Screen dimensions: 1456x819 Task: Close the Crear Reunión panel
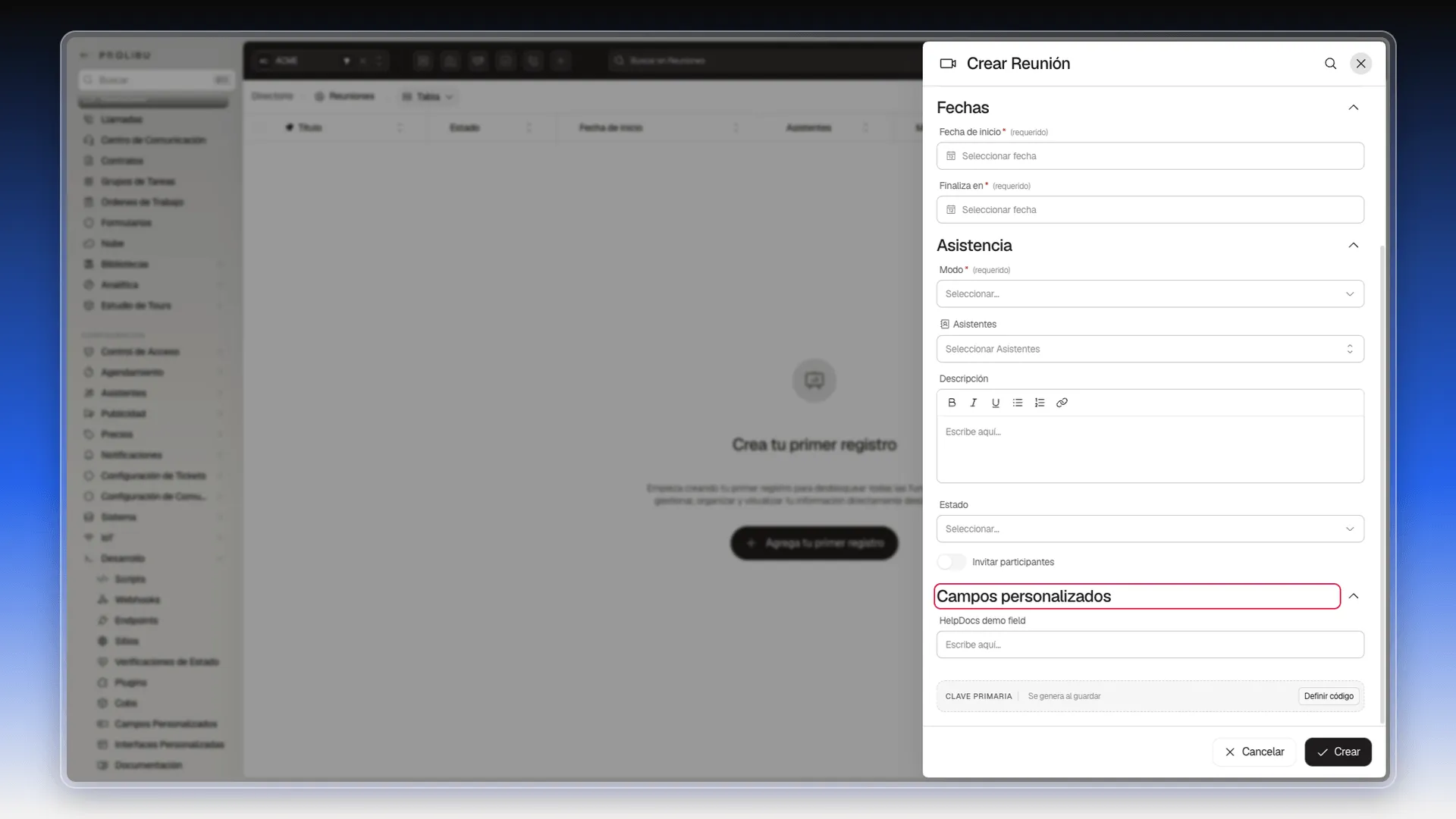point(1361,64)
